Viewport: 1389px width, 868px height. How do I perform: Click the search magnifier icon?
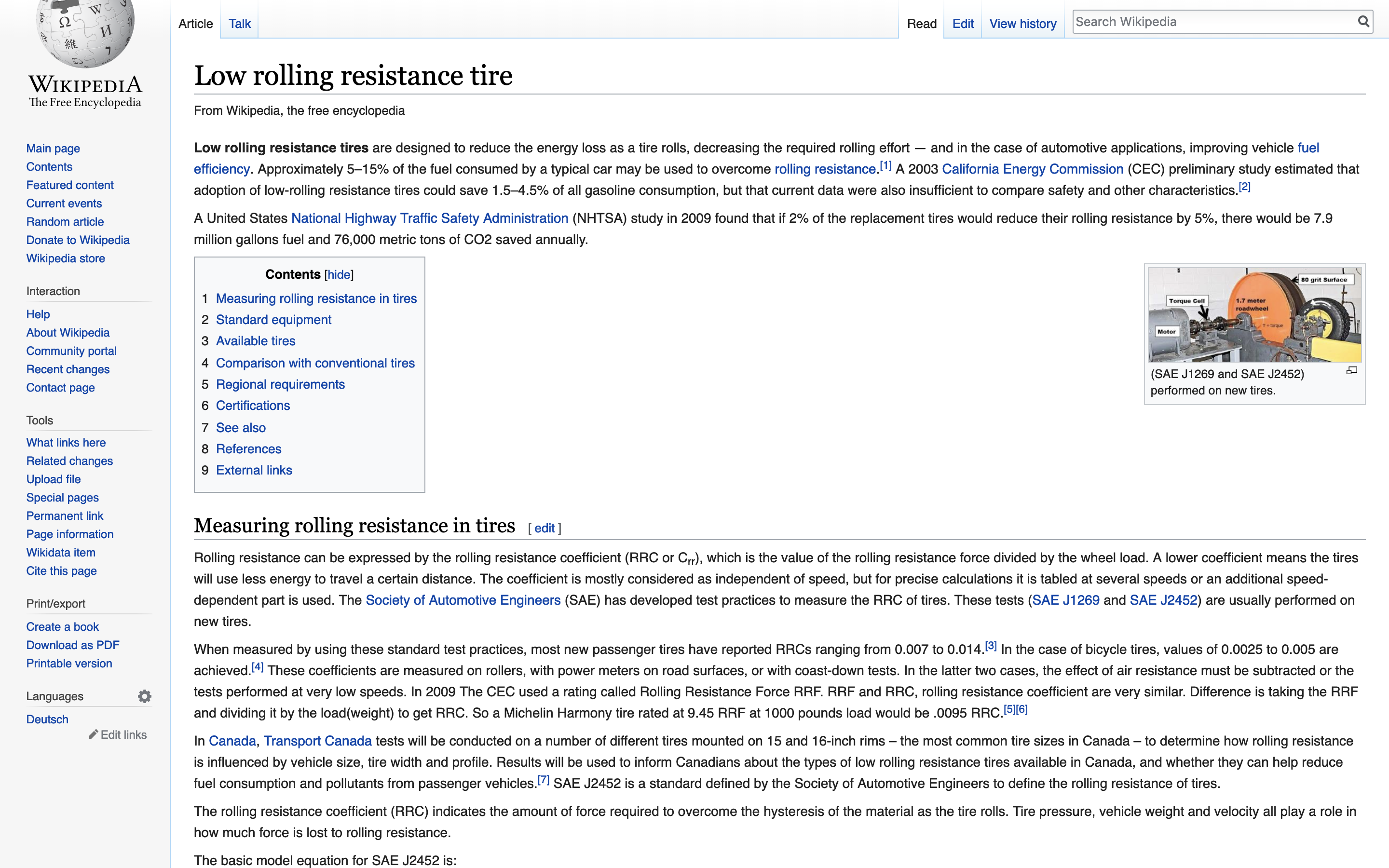pos(1363,22)
